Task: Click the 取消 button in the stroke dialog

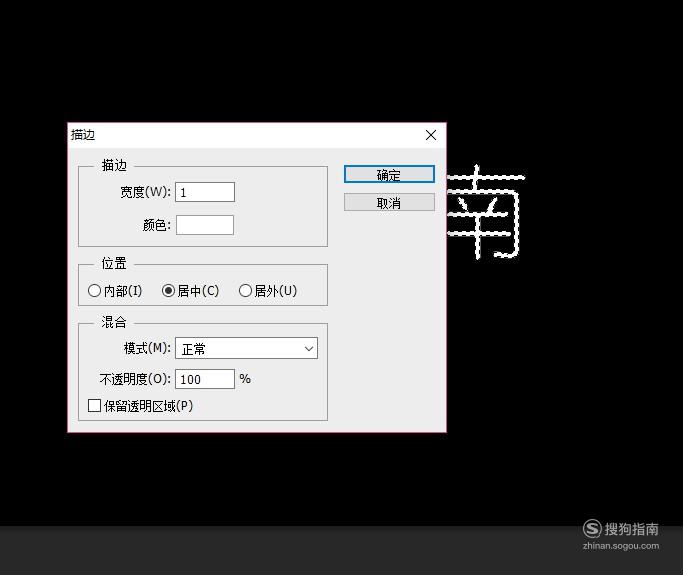Action: point(389,202)
